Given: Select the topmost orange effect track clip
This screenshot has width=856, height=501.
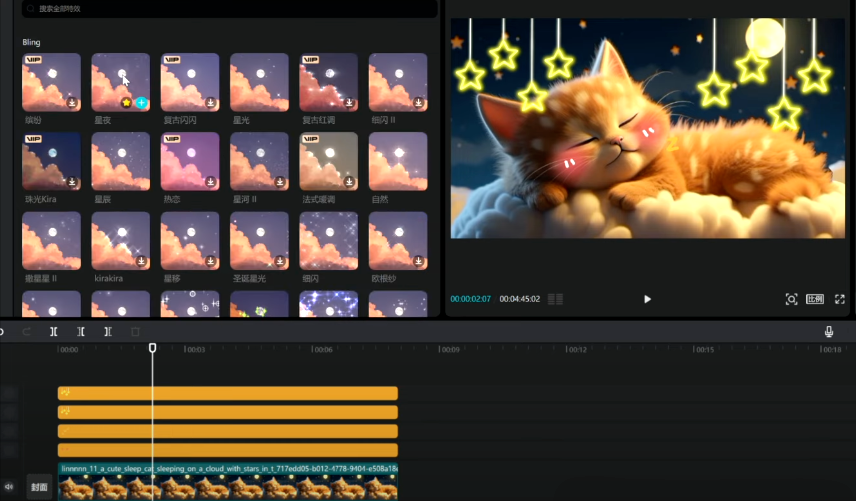Looking at the screenshot, I should pos(228,393).
